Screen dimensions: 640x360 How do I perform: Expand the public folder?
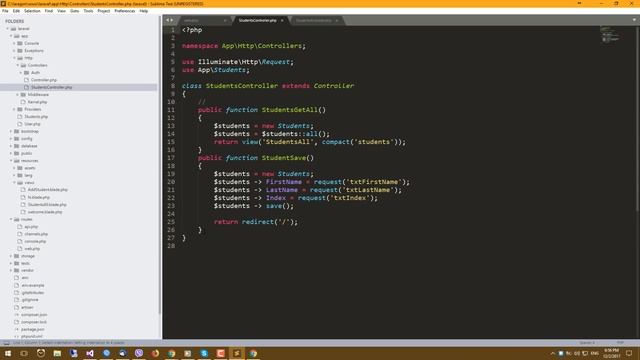[x=11, y=153]
